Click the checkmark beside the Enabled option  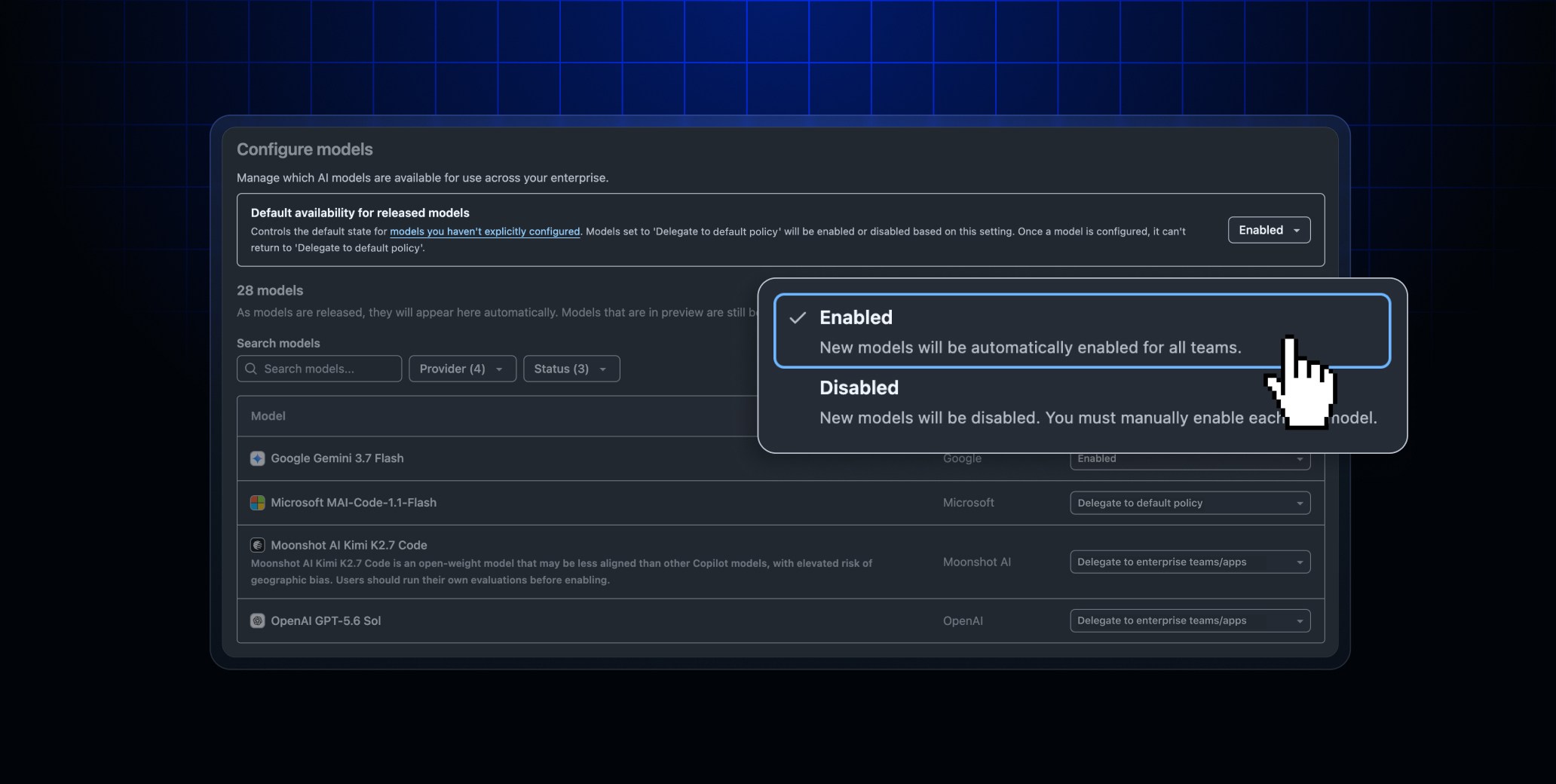point(798,317)
